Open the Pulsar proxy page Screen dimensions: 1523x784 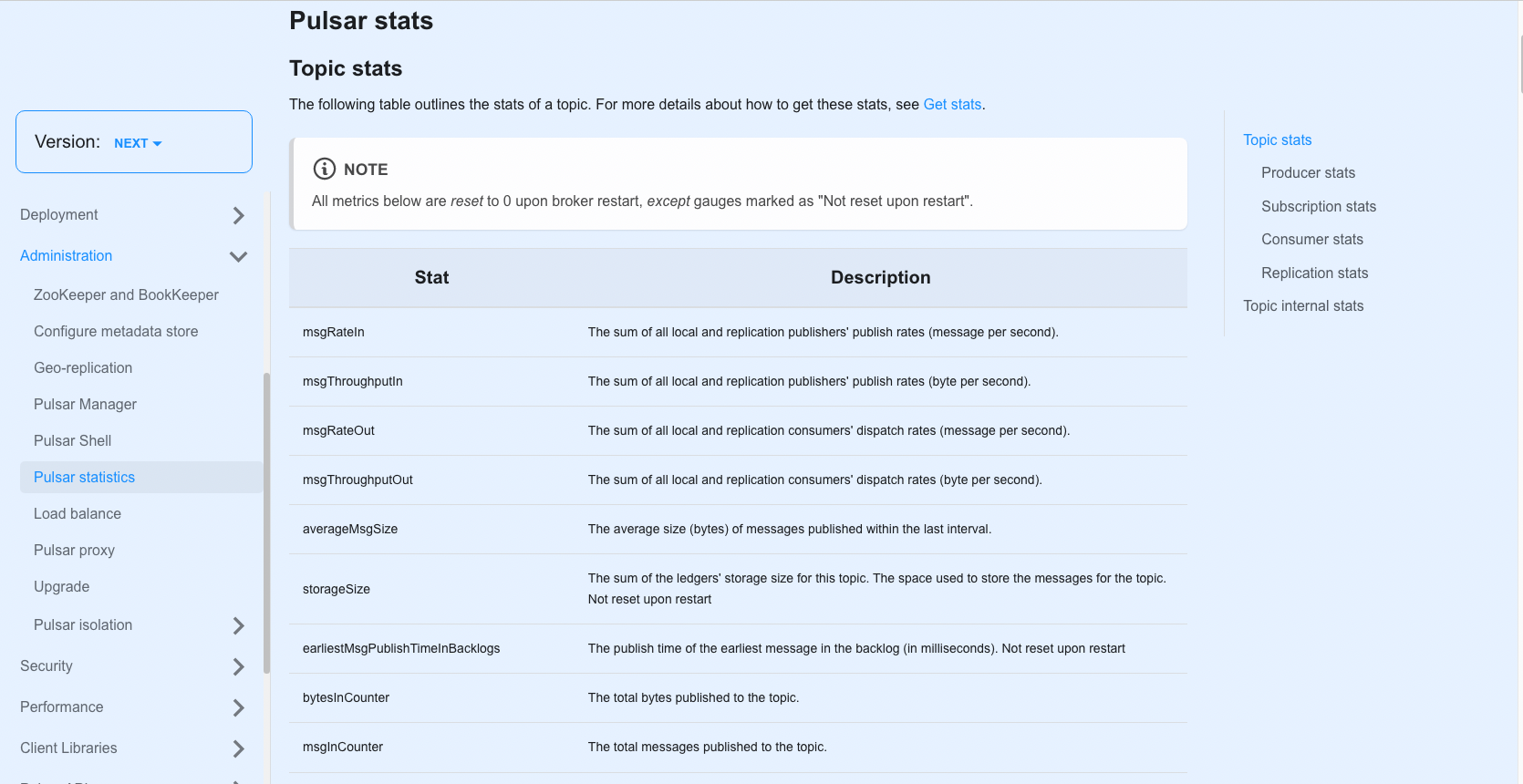[x=74, y=551]
